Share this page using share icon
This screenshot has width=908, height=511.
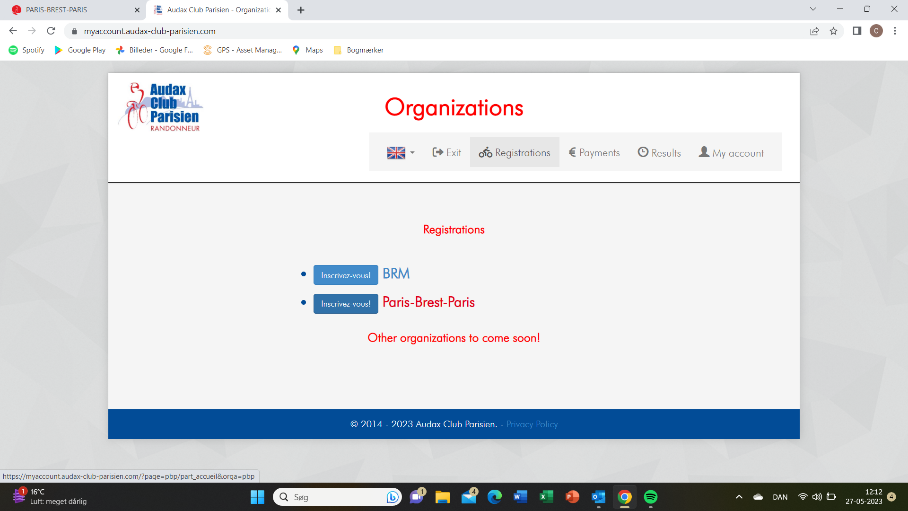click(814, 31)
